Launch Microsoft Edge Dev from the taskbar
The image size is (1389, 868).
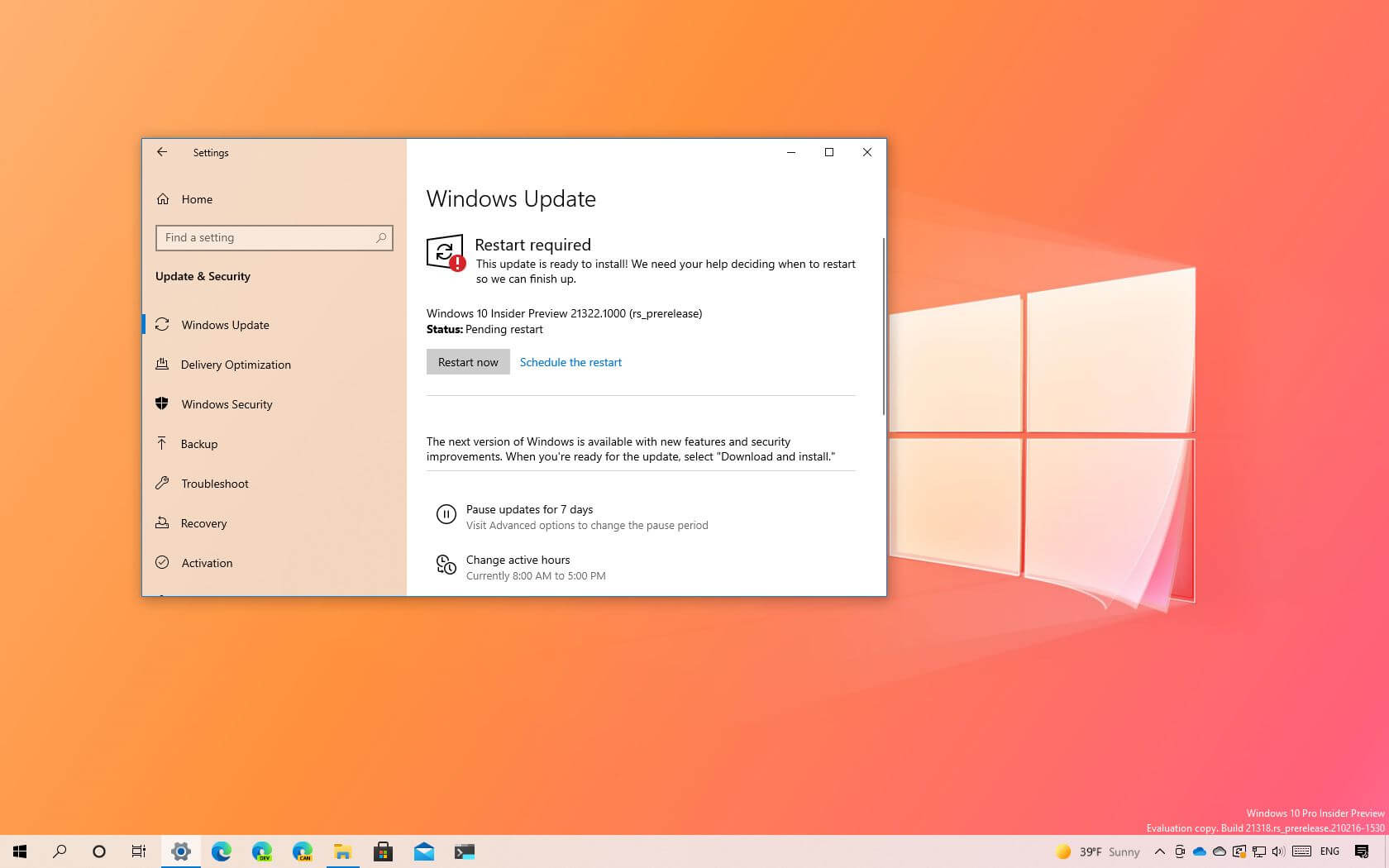pos(261,851)
